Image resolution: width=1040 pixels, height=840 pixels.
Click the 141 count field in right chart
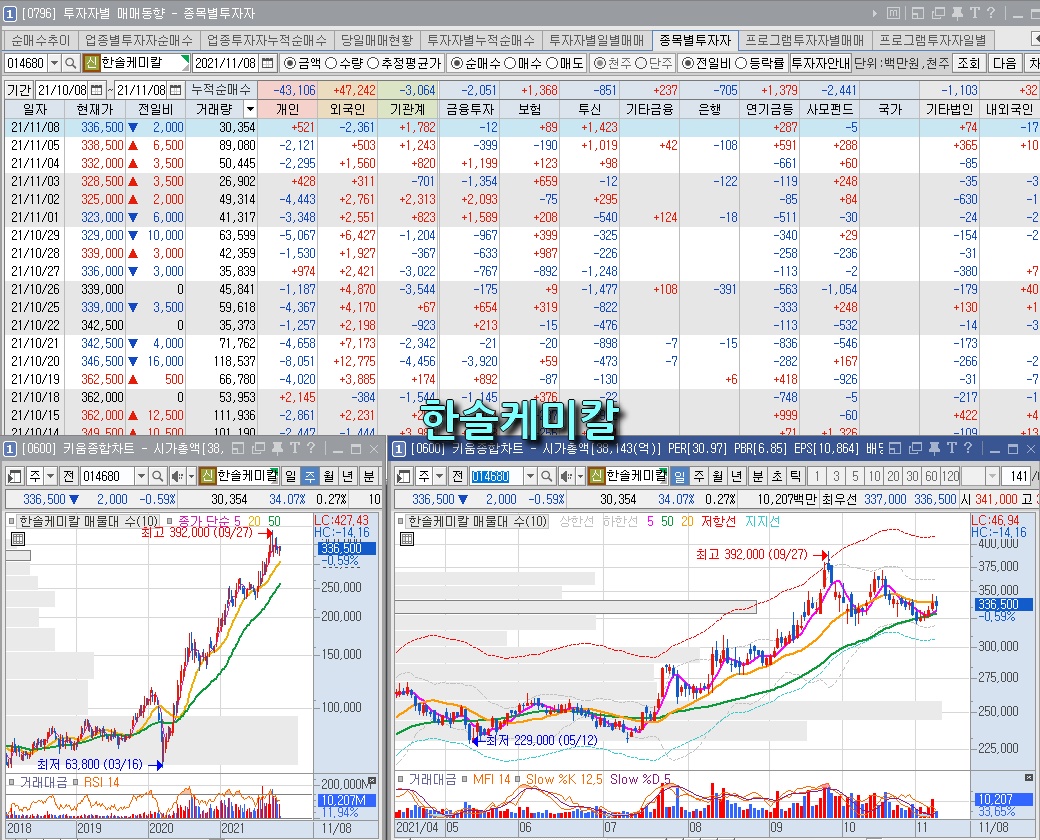click(1015, 476)
